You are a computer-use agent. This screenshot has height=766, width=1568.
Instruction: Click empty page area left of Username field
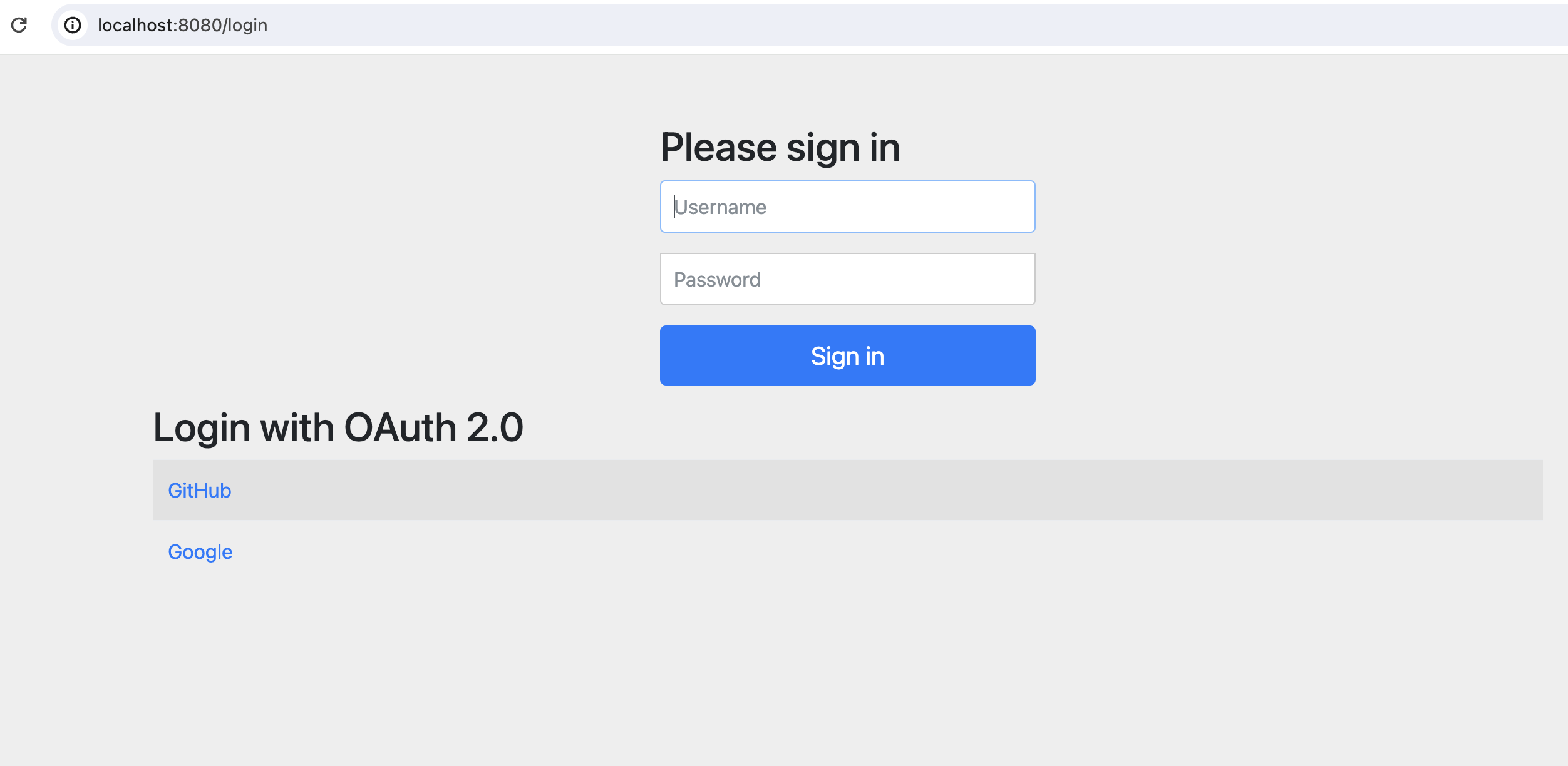tap(376, 207)
